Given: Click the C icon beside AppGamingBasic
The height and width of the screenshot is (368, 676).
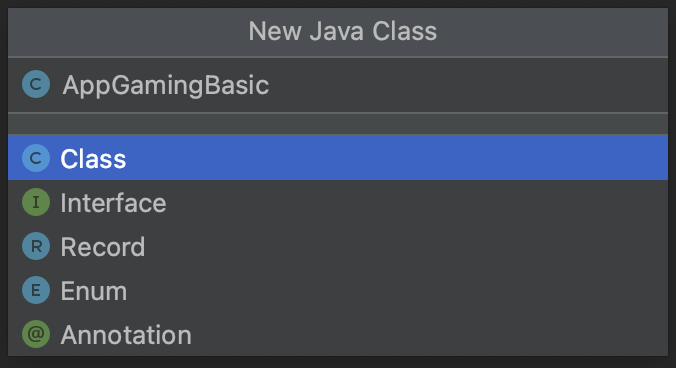Looking at the screenshot, I should click(x=36, y=84).
